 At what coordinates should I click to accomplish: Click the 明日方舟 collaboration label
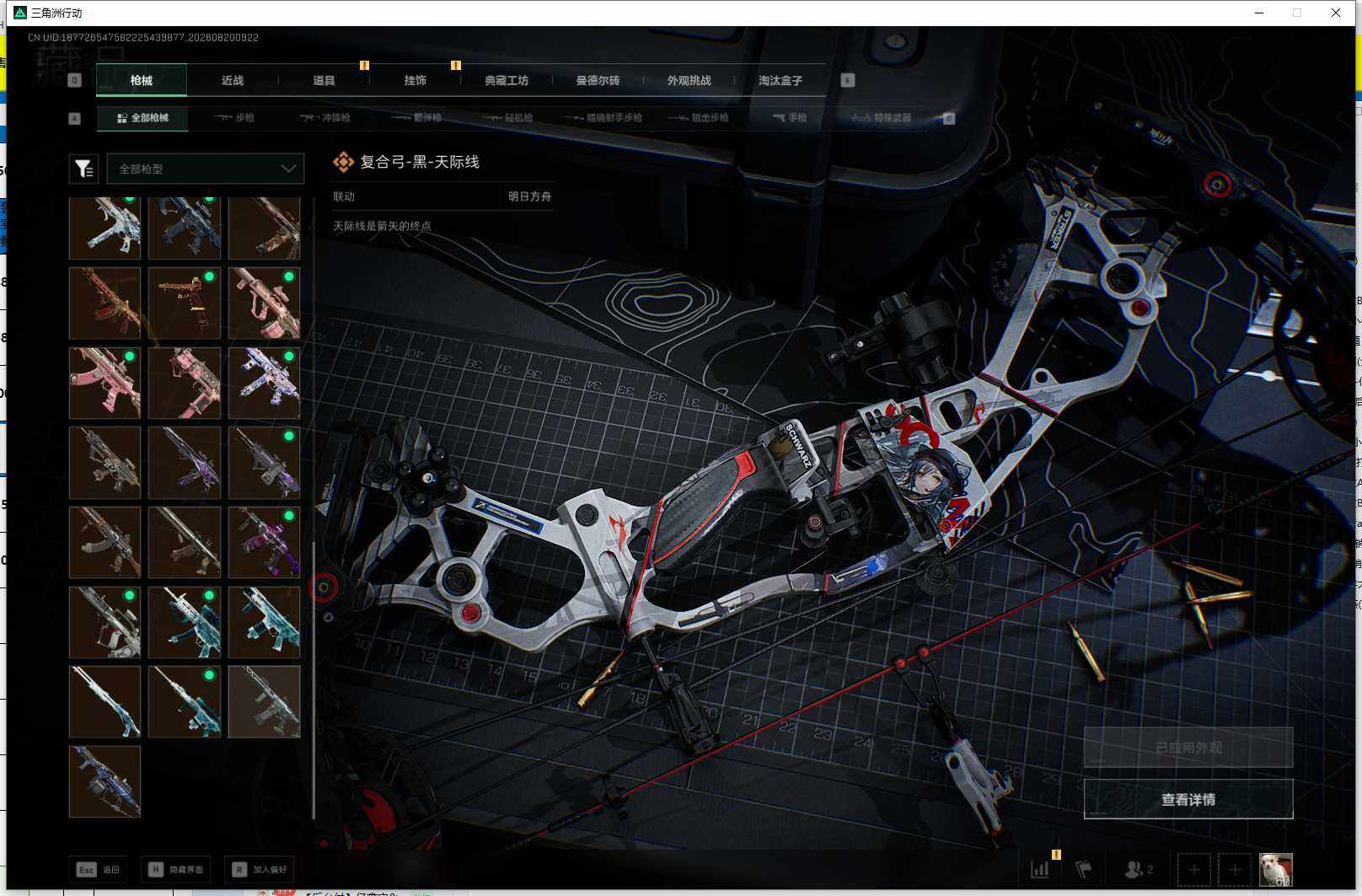tap(529, 196)
